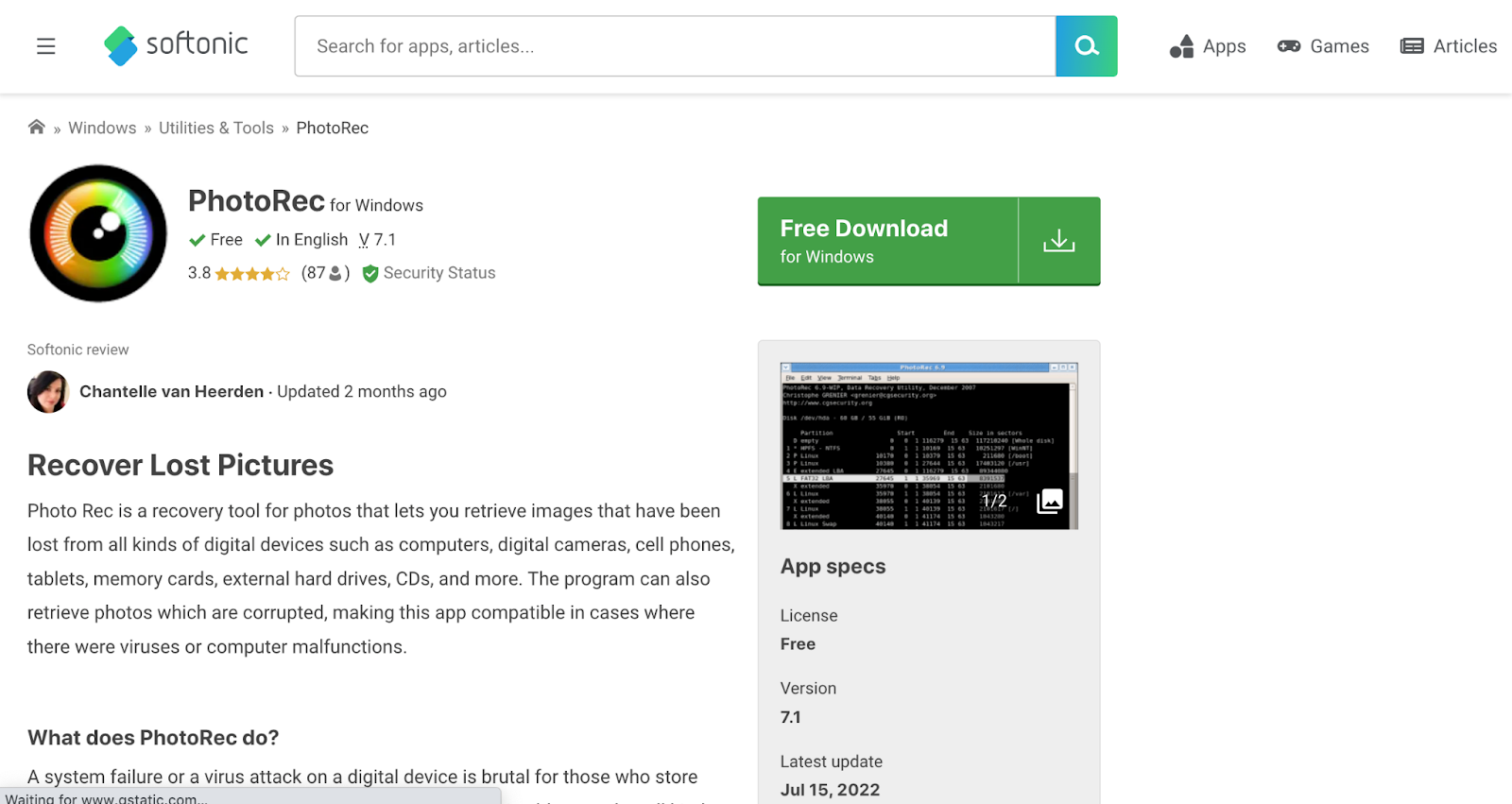Click the star rating
This screenshot has height=804, width=1512.
coord(252,274)
